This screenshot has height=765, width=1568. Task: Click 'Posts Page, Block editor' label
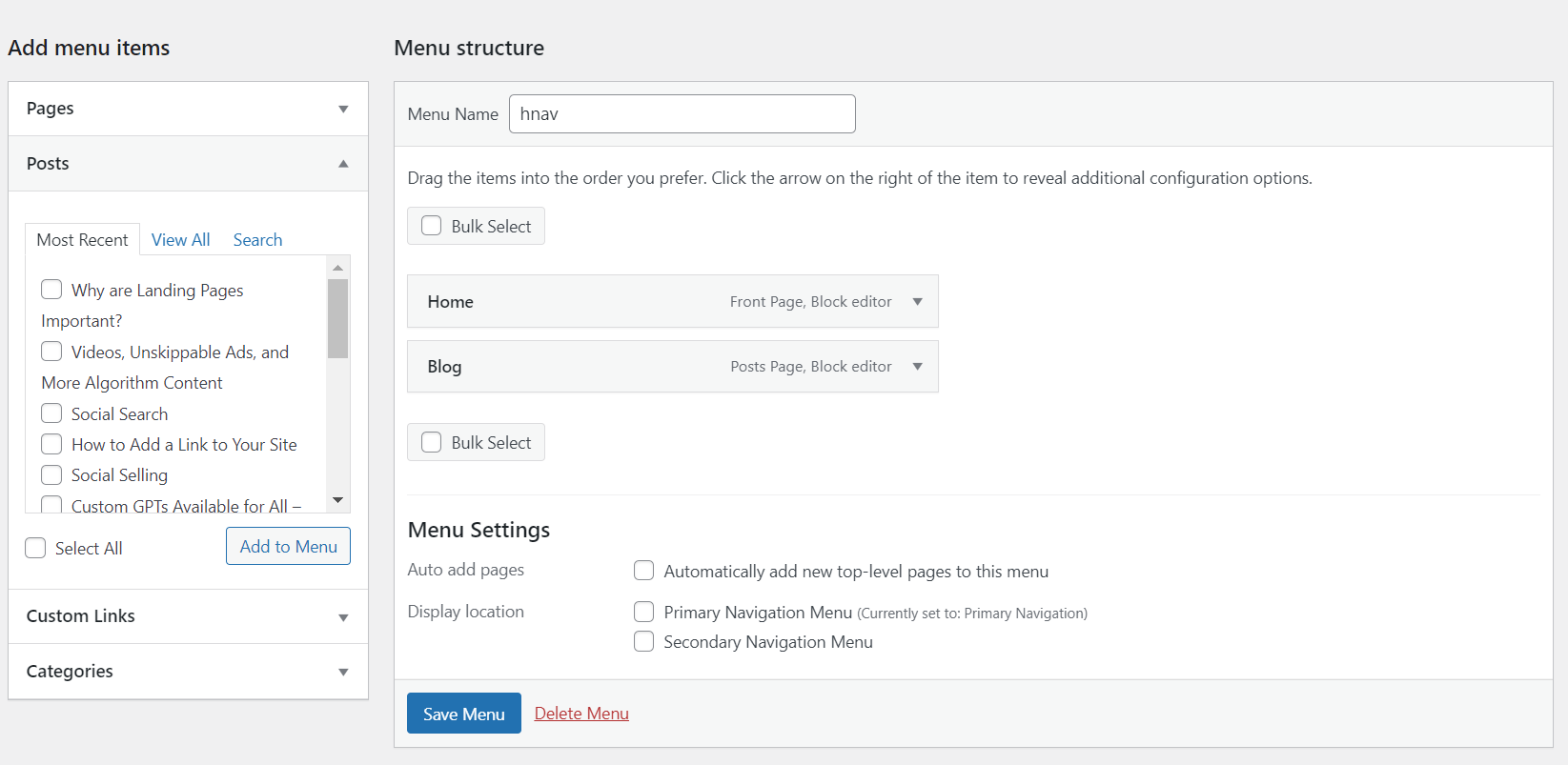(x=811, y=367)
